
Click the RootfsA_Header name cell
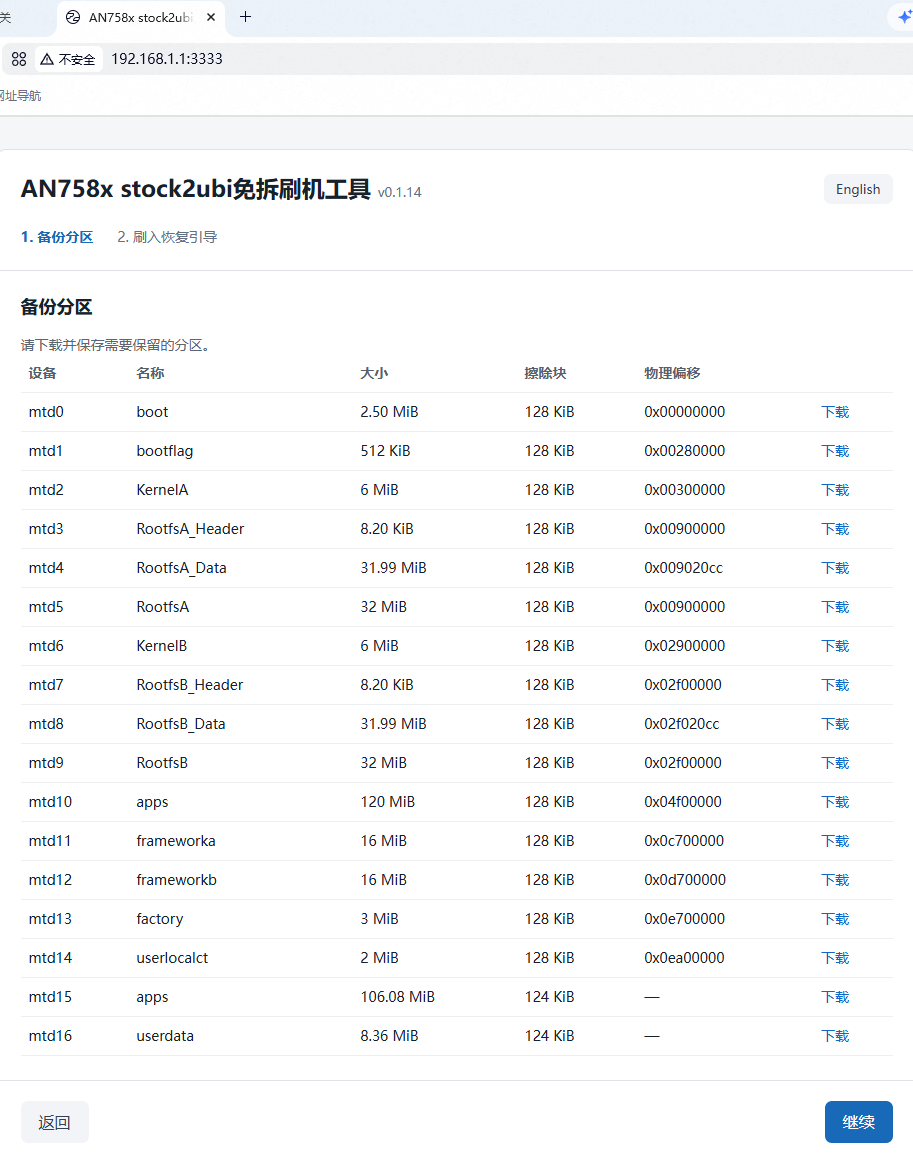point(190,529)
